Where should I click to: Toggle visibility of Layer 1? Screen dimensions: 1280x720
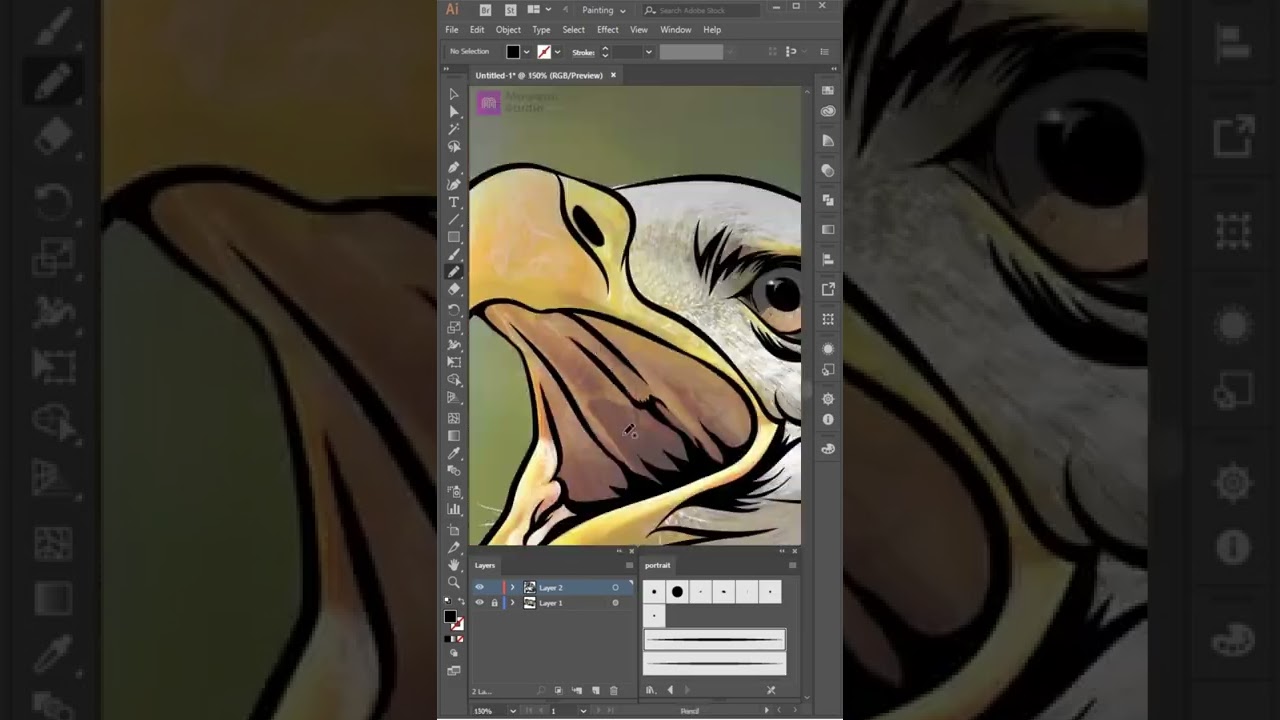pyautogui.click(x=479, y=603)
